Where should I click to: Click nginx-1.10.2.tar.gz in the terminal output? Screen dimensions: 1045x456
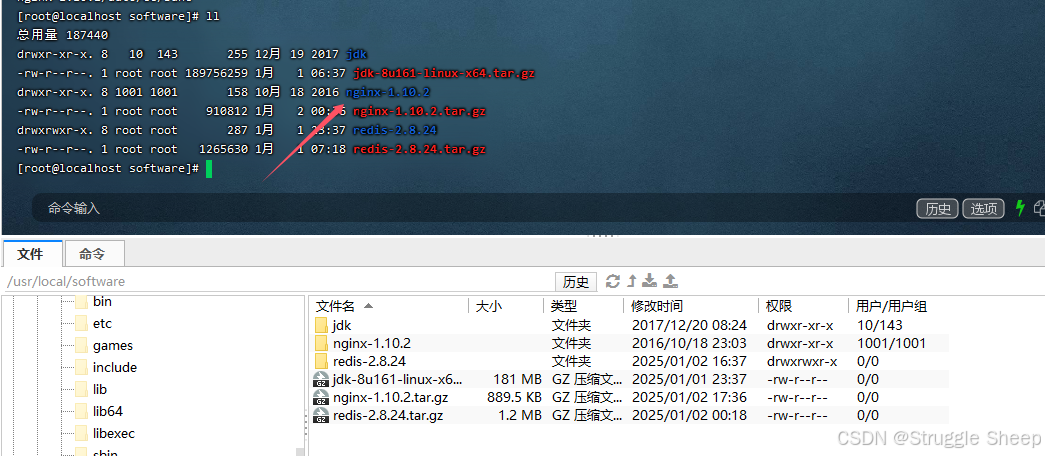pyautogui.click(x=419, y=111)
